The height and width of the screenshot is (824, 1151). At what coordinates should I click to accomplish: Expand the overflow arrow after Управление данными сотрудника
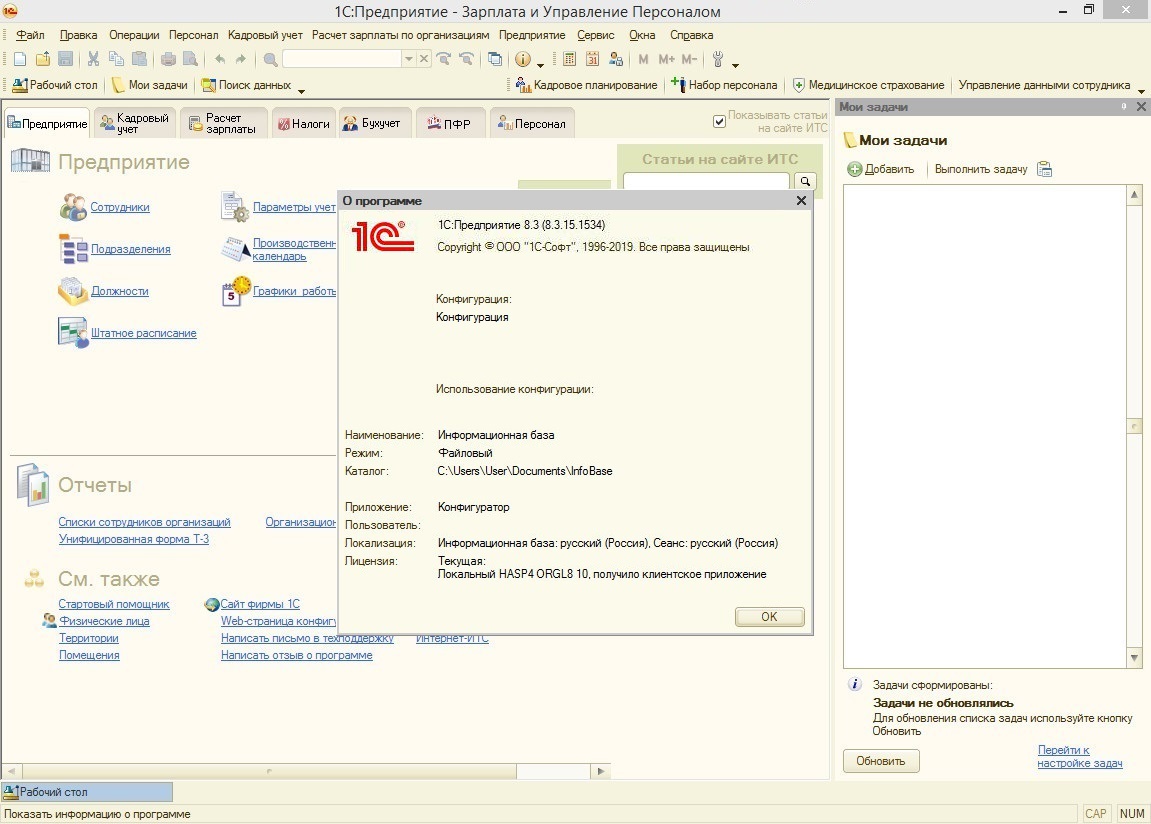coord(1141,90)
